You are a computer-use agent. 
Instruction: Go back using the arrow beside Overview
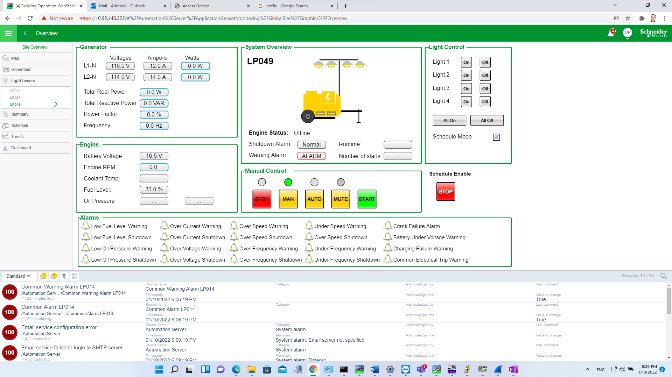(25, 33)
